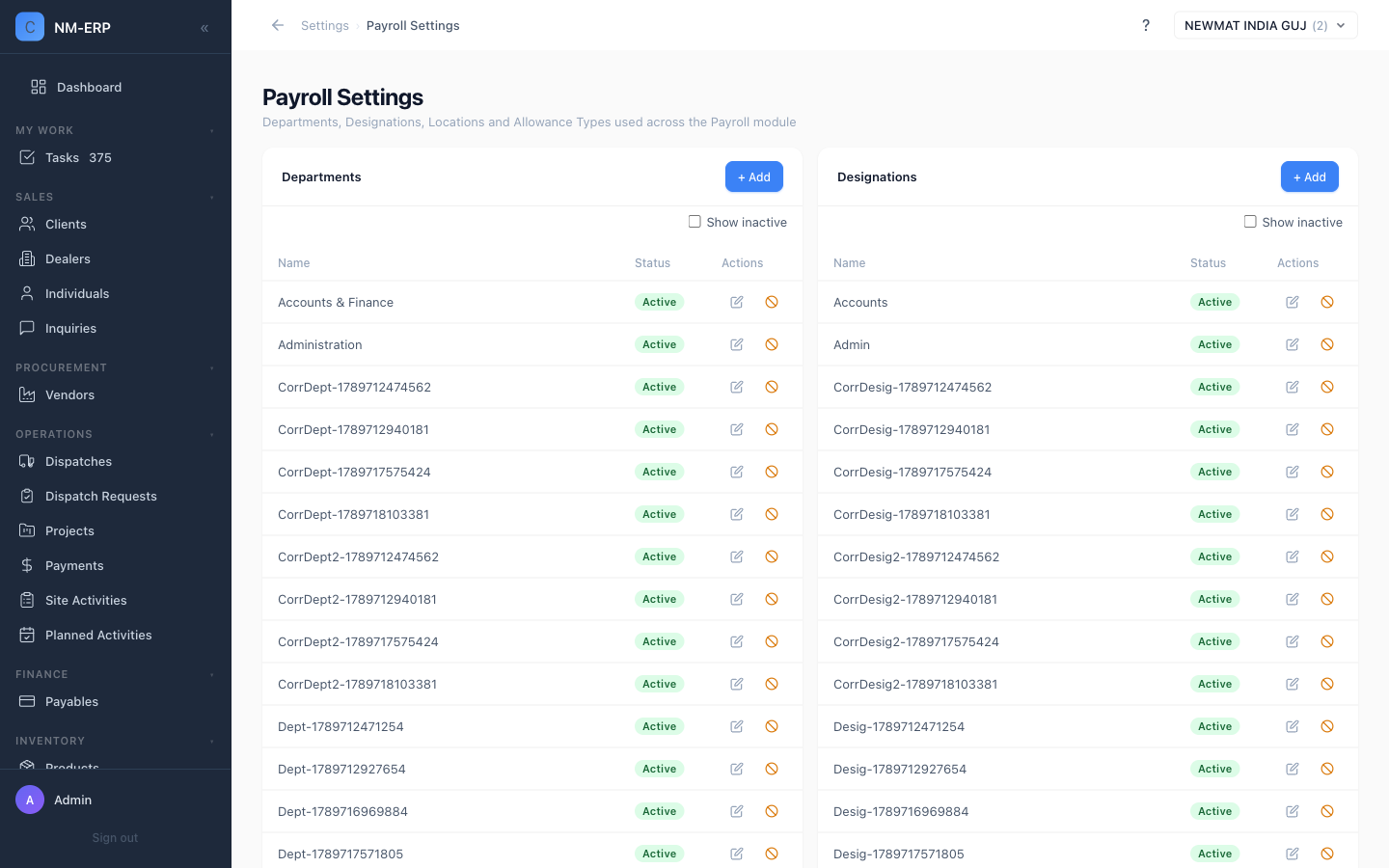The height and width of the screenshot is (868, 1389).
Task: Edit the Accounts & Finance department
Action: 737,302
